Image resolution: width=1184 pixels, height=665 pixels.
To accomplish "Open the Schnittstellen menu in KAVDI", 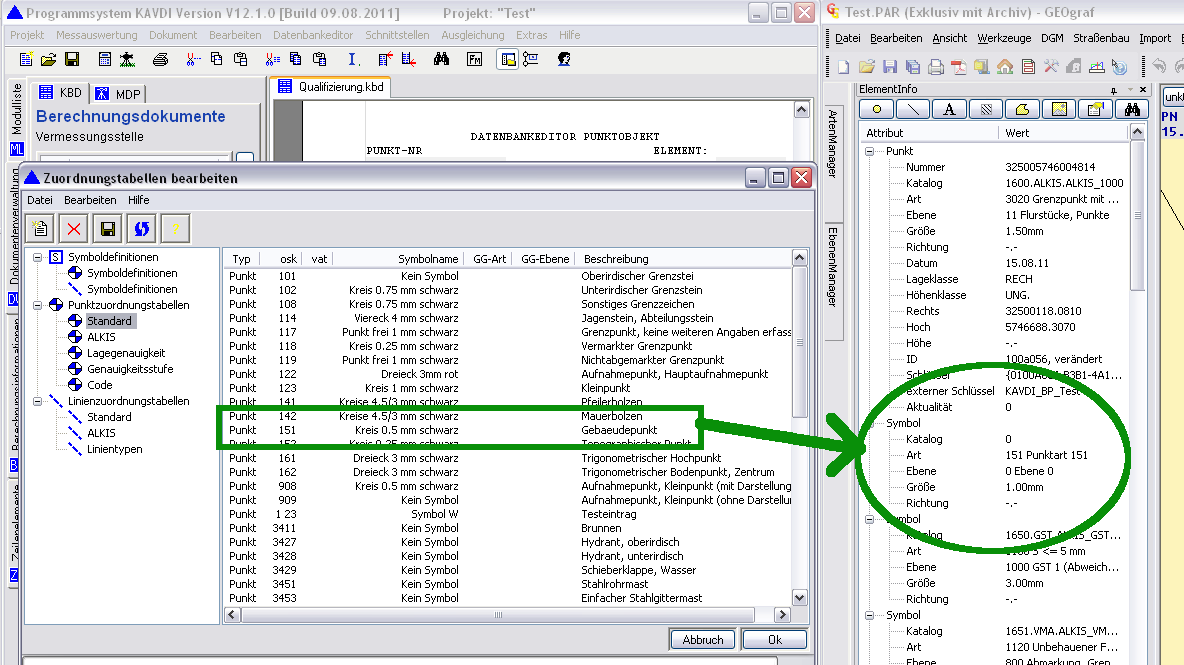I will 397,35.
